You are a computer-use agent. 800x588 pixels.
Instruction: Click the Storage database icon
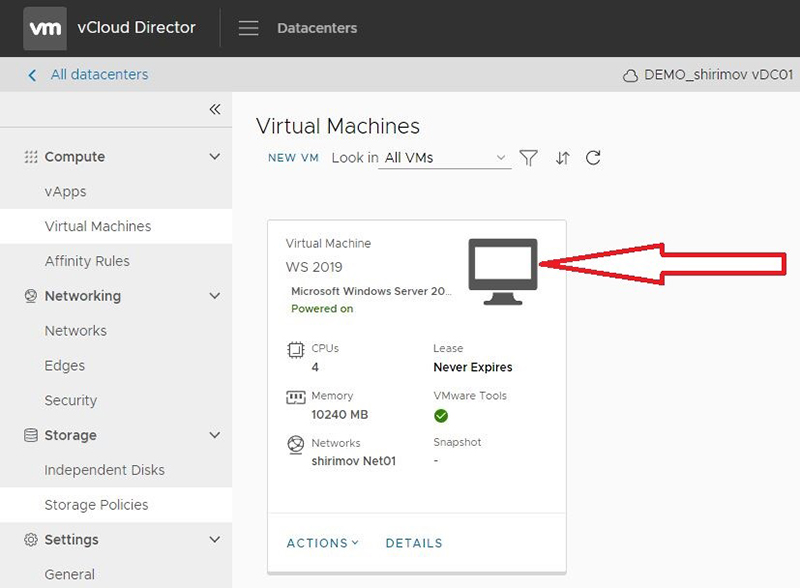[31, 435]
